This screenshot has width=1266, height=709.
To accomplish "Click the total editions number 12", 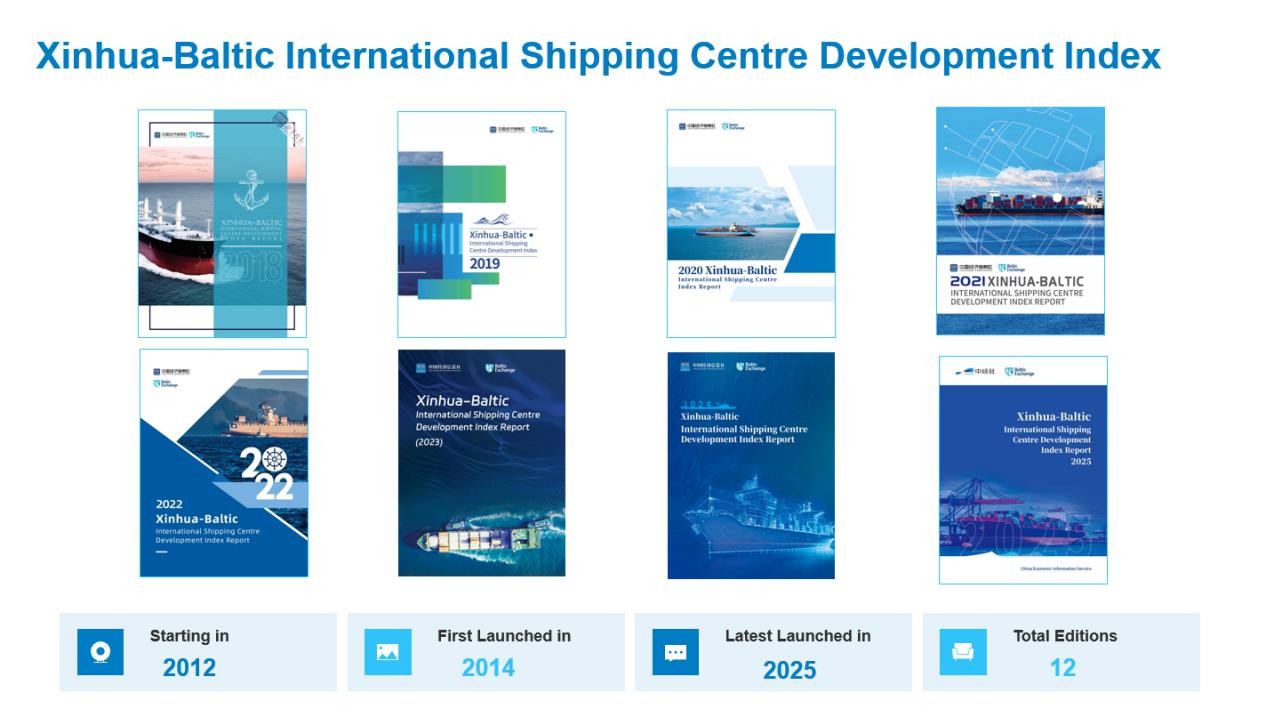I will pos(1062,668).
